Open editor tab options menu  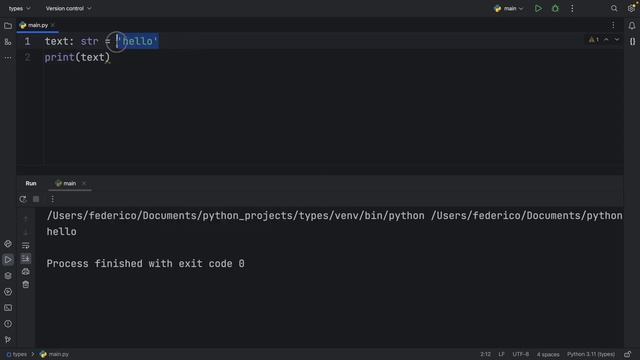point(613,25)
